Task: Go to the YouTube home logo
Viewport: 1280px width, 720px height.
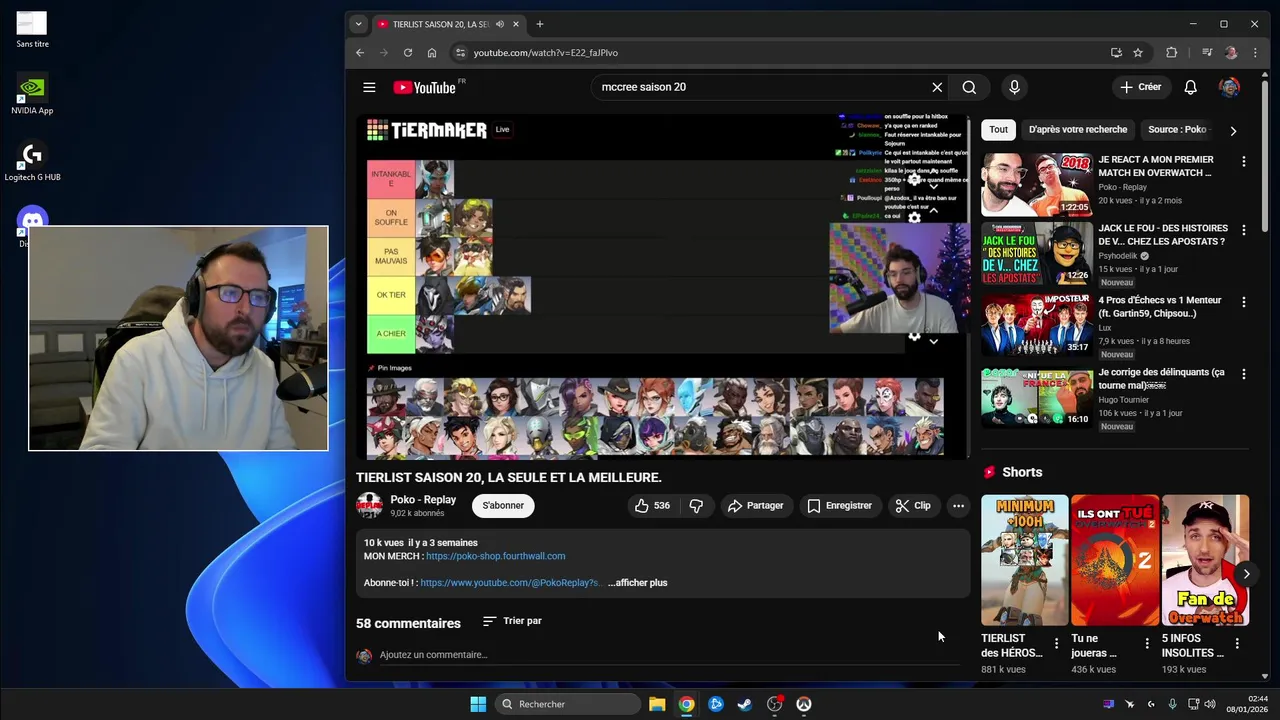Action: point(425,87)
